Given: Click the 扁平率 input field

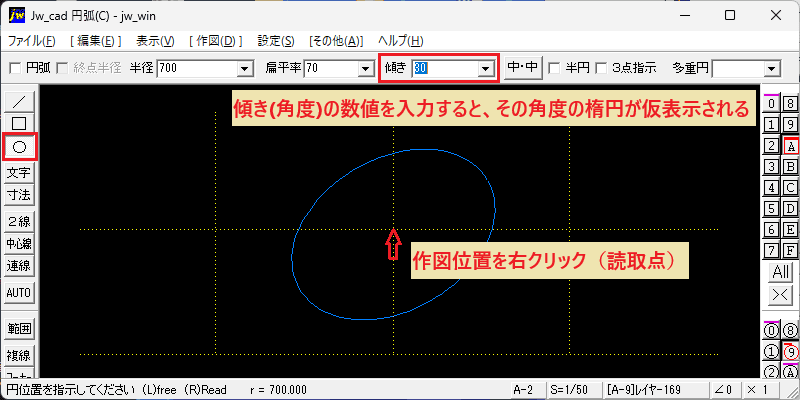Looking at the screenshot, I should coord(331,68).
